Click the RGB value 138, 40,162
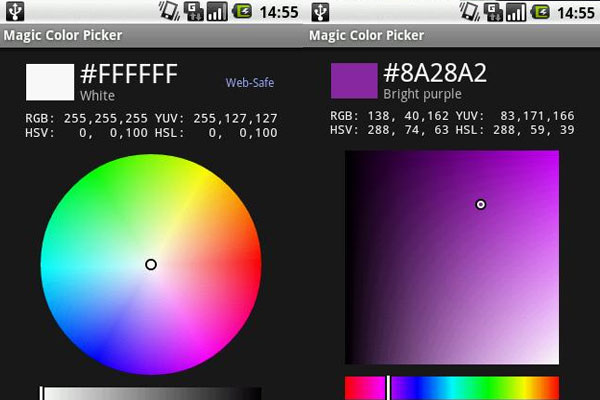 (x=408, y=116)
